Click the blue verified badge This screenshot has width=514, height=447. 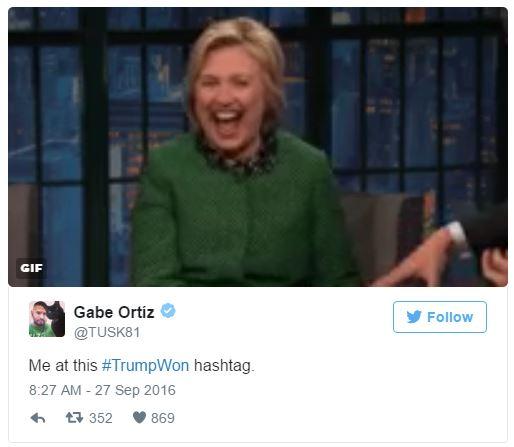[x=168, y=311]
